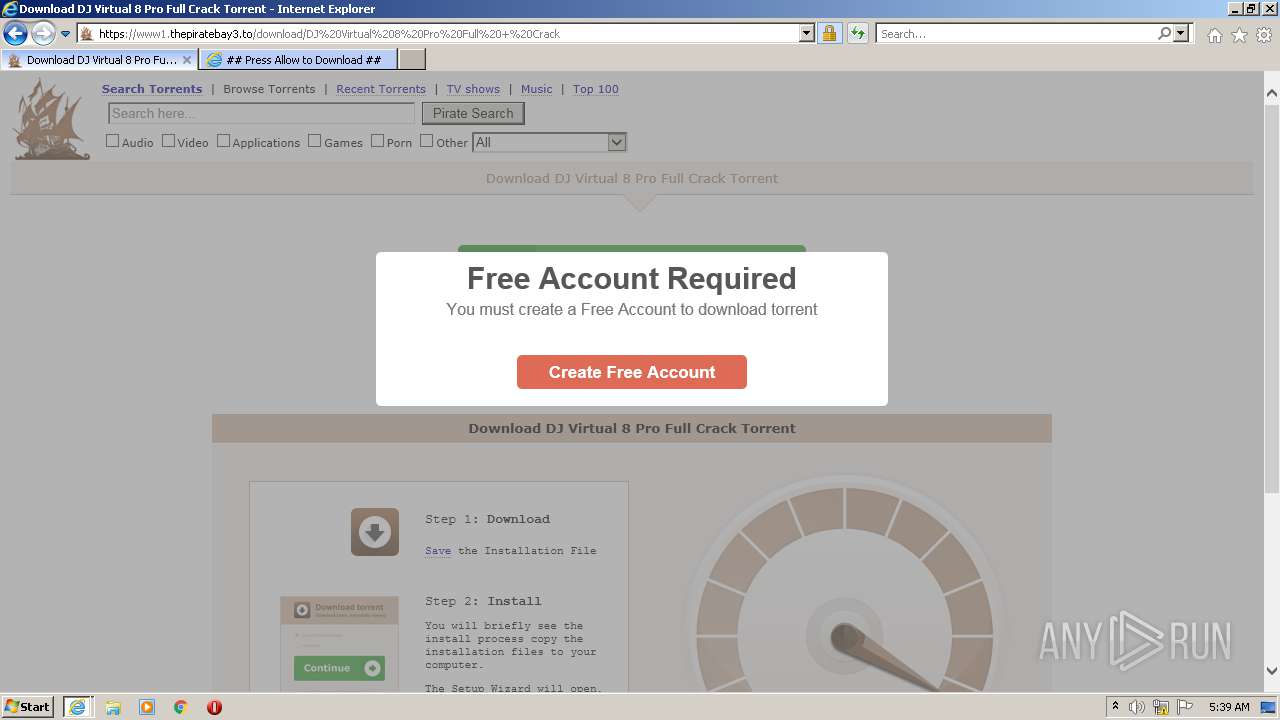Viewport: 1280px width, 720px height.
Task: Click page scrollbar down arrow
Action: click(x=1272, y=671)
